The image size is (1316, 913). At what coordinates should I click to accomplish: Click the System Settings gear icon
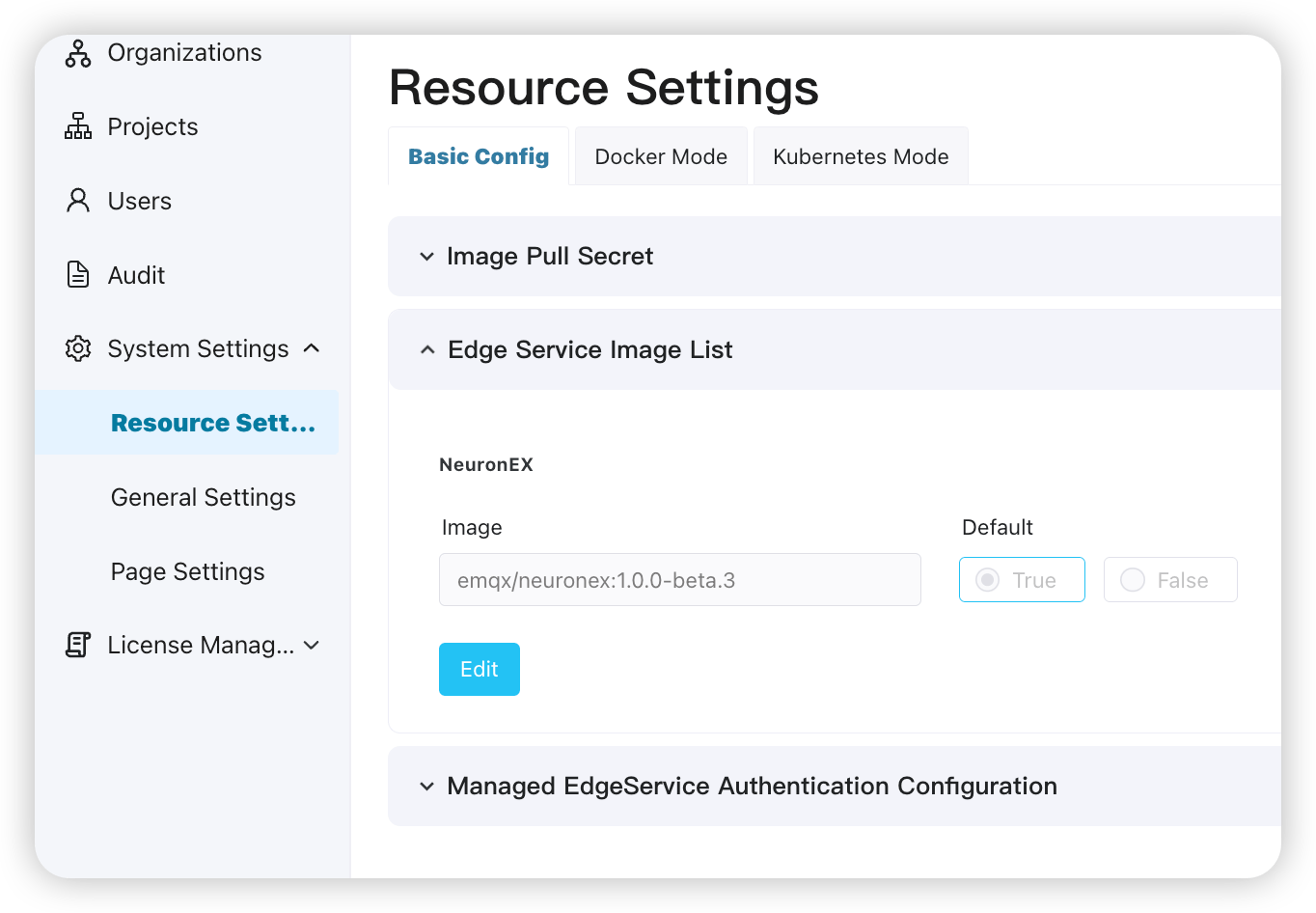click(x=78, y=348)
